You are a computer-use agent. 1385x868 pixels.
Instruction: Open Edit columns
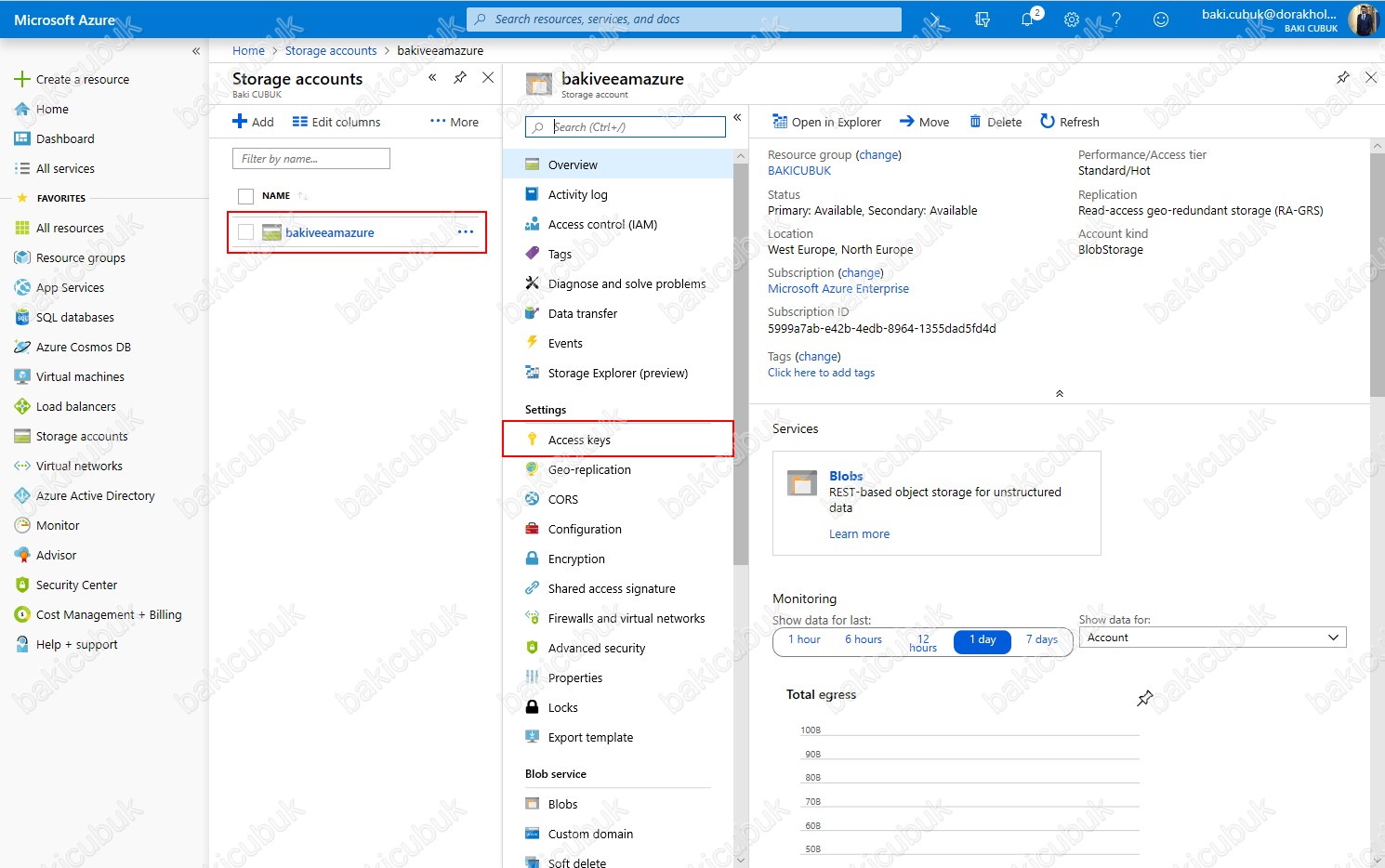click(x=336, y=122)
